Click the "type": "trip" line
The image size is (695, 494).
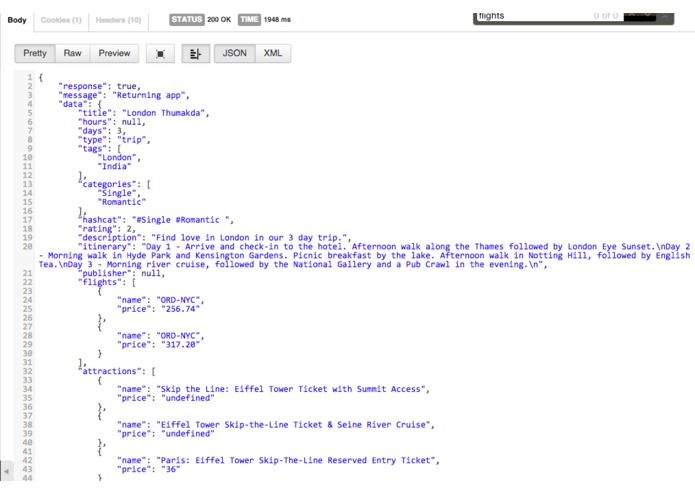[x=114, y=140]
